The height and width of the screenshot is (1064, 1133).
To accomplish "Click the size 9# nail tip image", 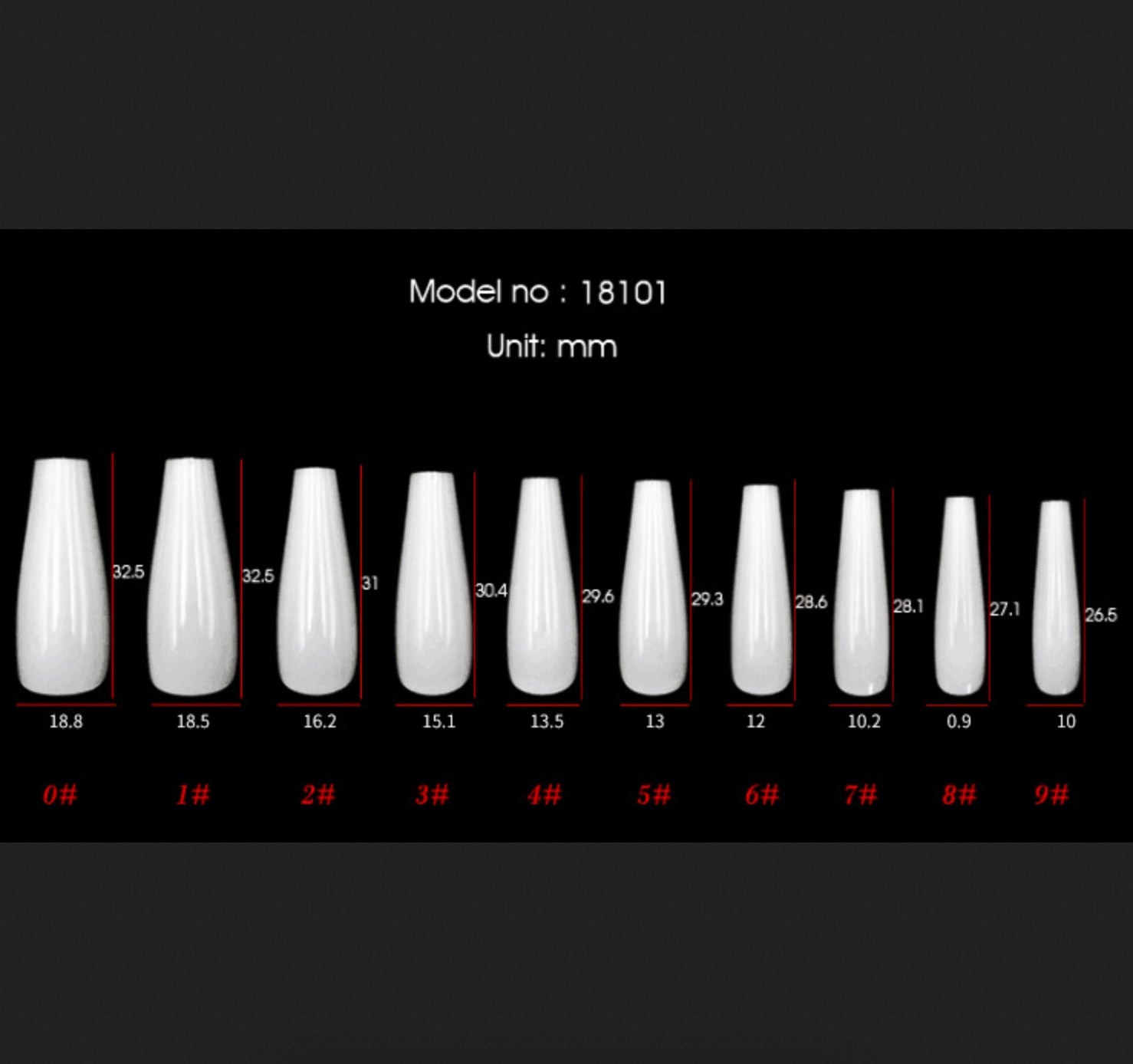I will [1056, 596].
